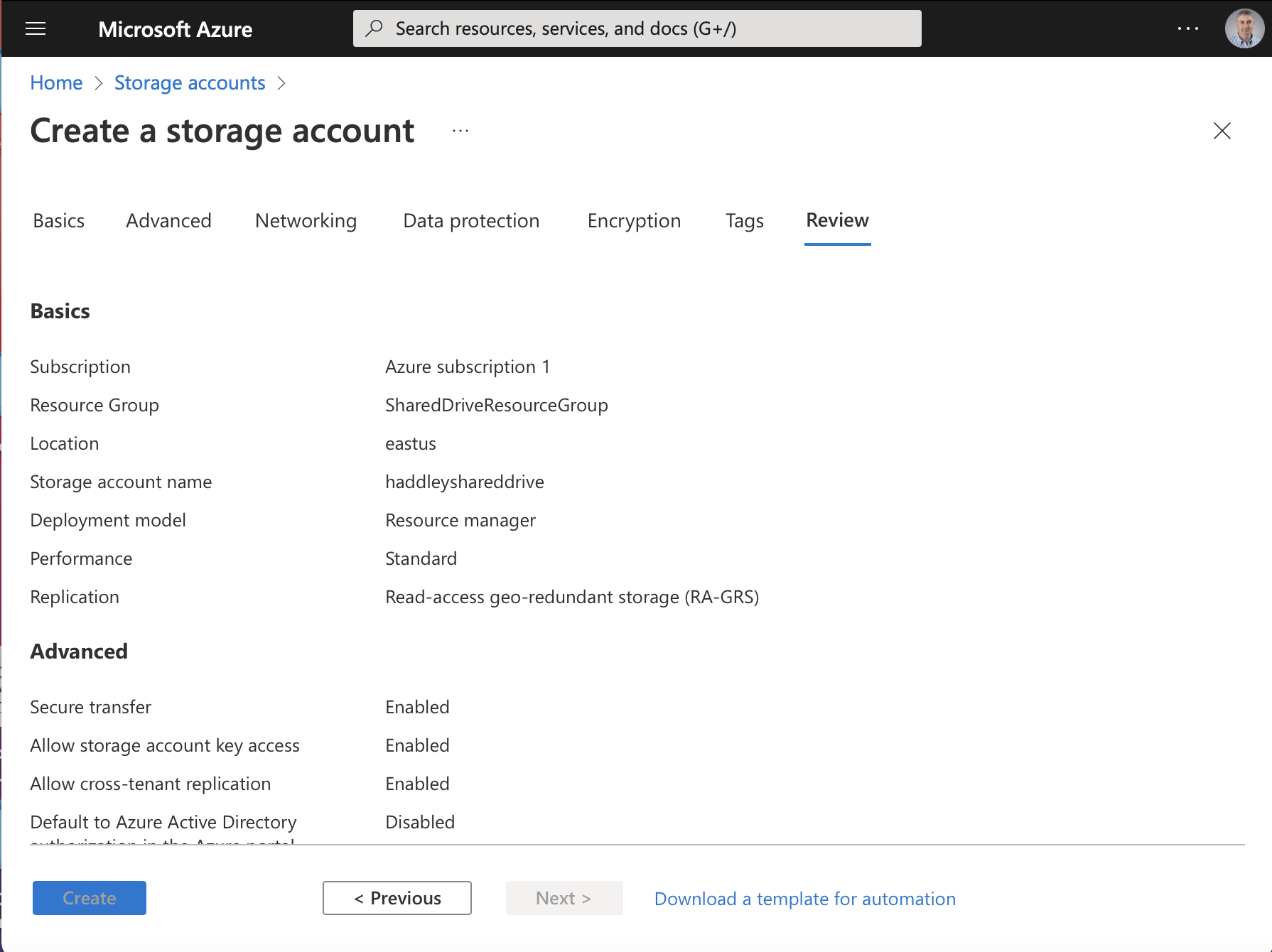
Task: Open ellipsis options beside page title
Action: (460, 131)
